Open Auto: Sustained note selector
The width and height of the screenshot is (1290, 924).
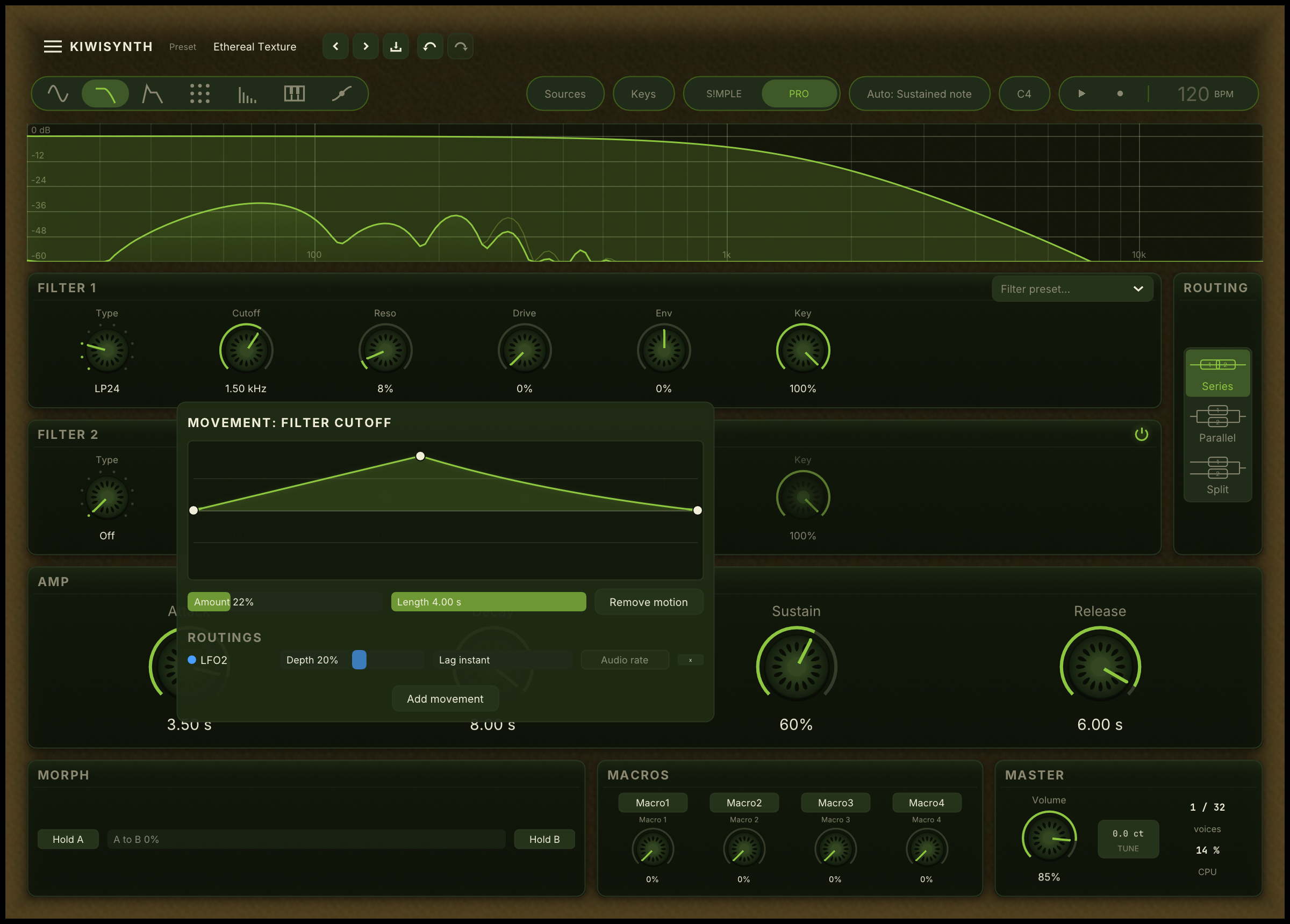point(919,94)
